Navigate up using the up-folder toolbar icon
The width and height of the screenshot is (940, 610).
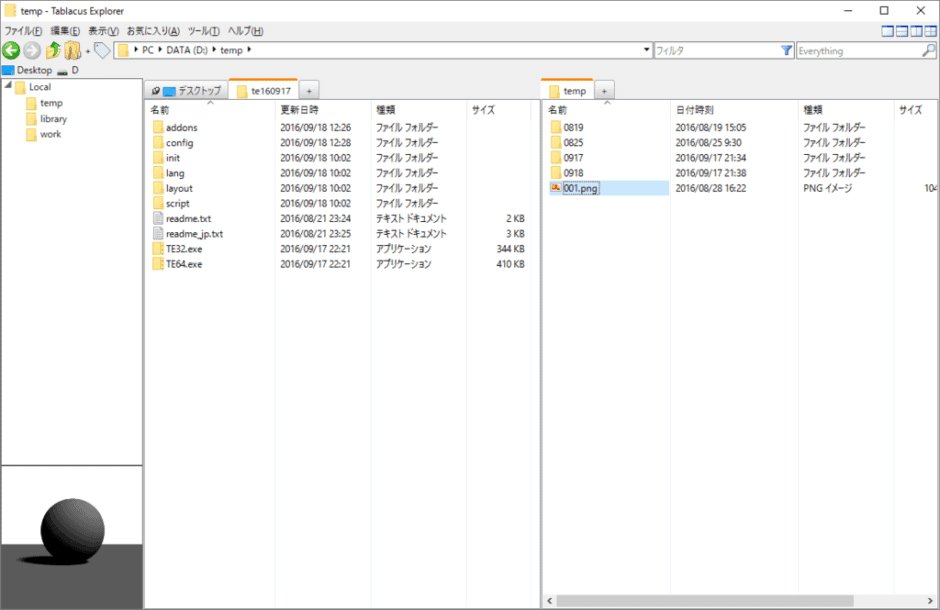pos(52,49)
